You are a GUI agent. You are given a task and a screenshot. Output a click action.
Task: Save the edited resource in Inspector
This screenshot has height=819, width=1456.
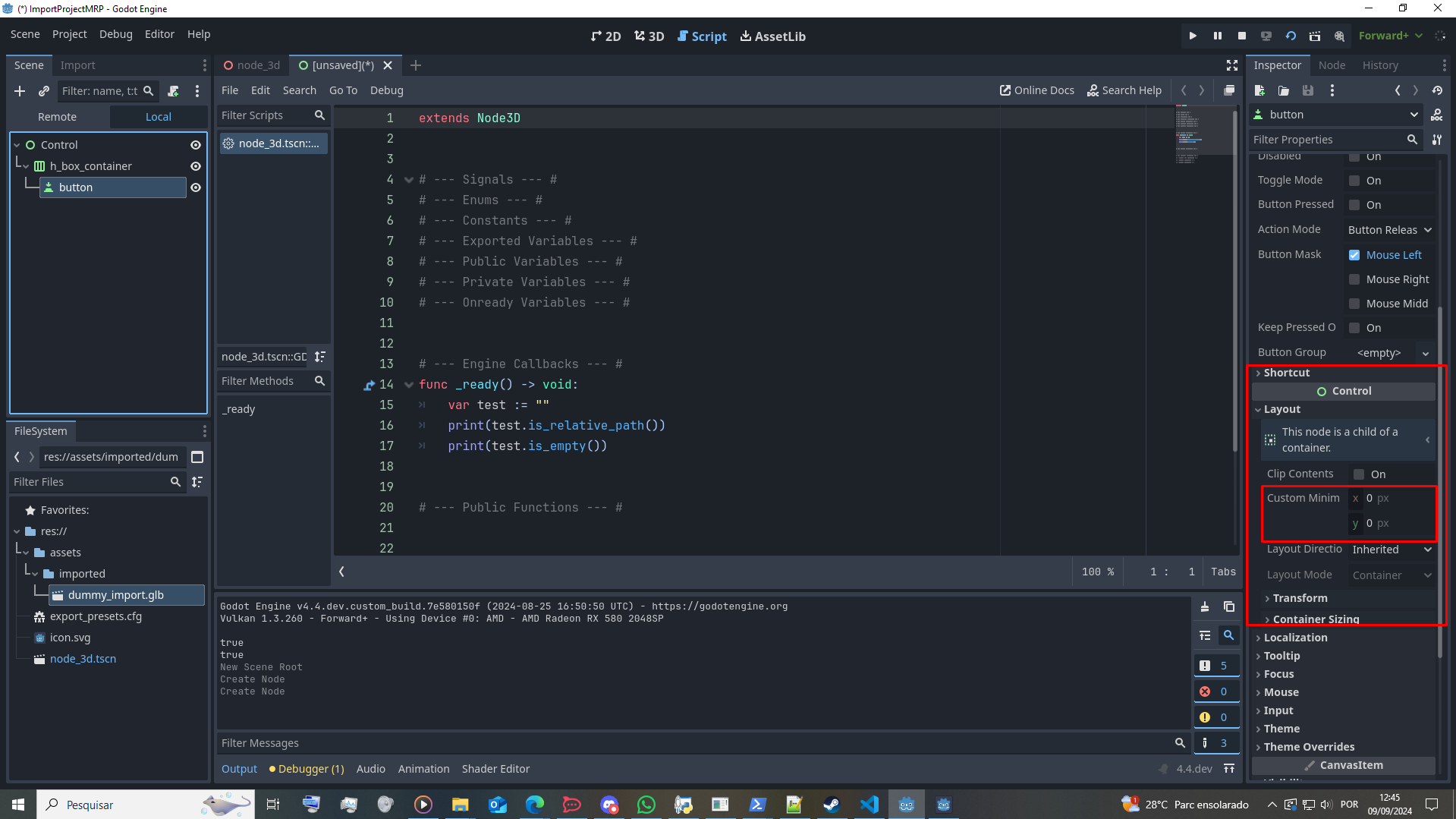point(1308,90)
